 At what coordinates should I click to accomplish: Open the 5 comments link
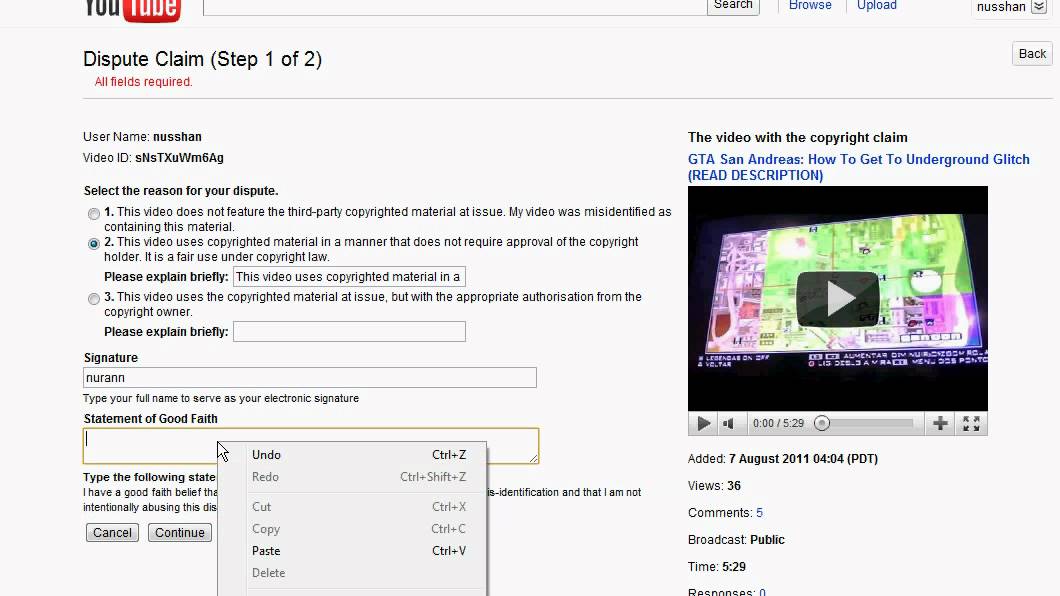pyautogui.click(x=759, y=513)
